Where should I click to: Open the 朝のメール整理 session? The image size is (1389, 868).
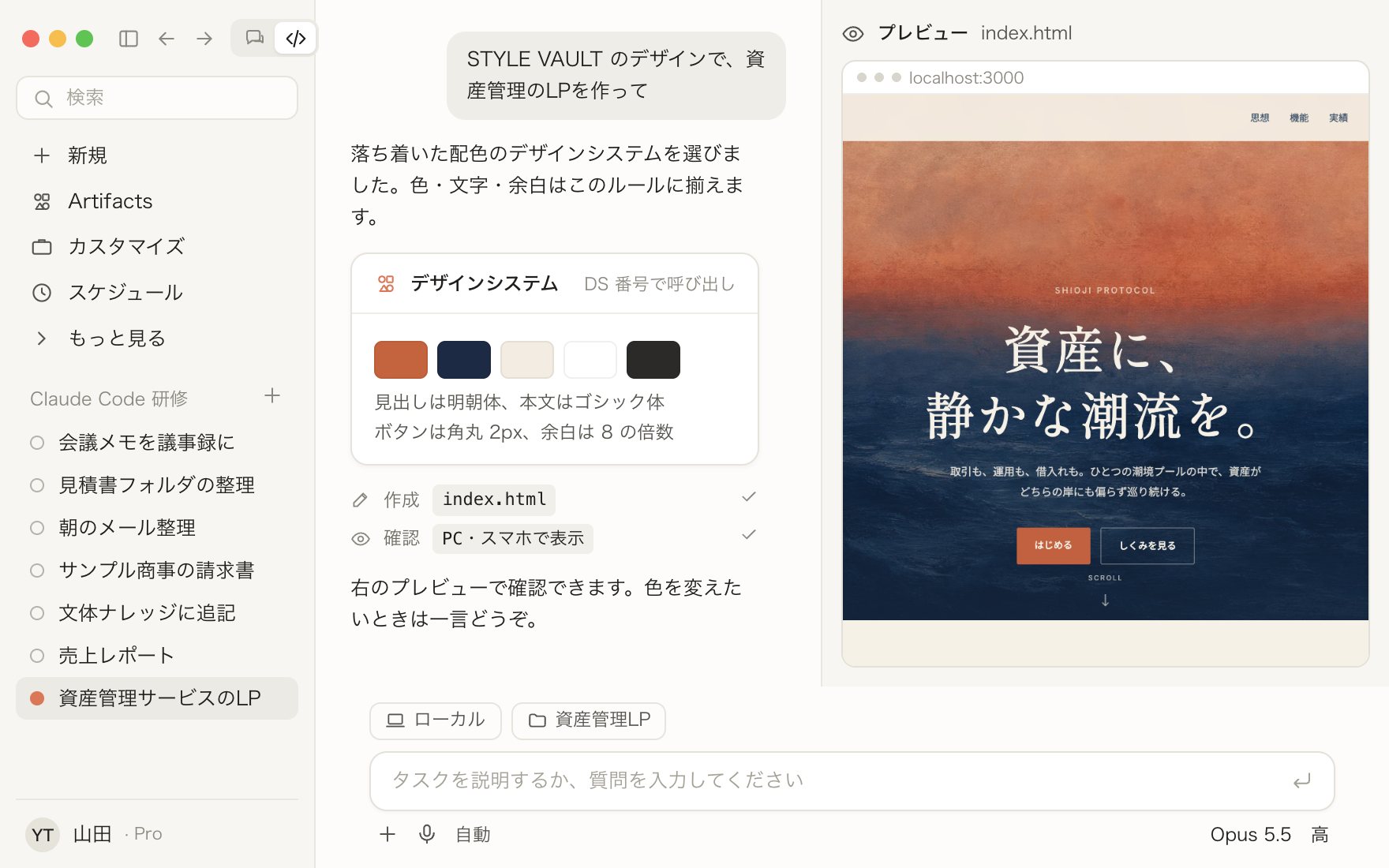pos(157,528)
